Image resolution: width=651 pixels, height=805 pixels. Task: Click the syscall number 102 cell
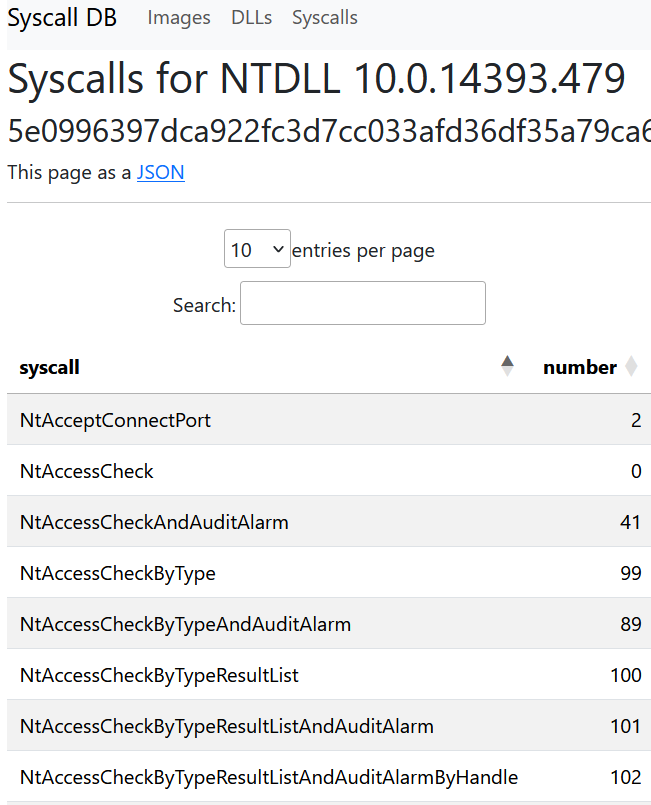click(x=625, y=777)
